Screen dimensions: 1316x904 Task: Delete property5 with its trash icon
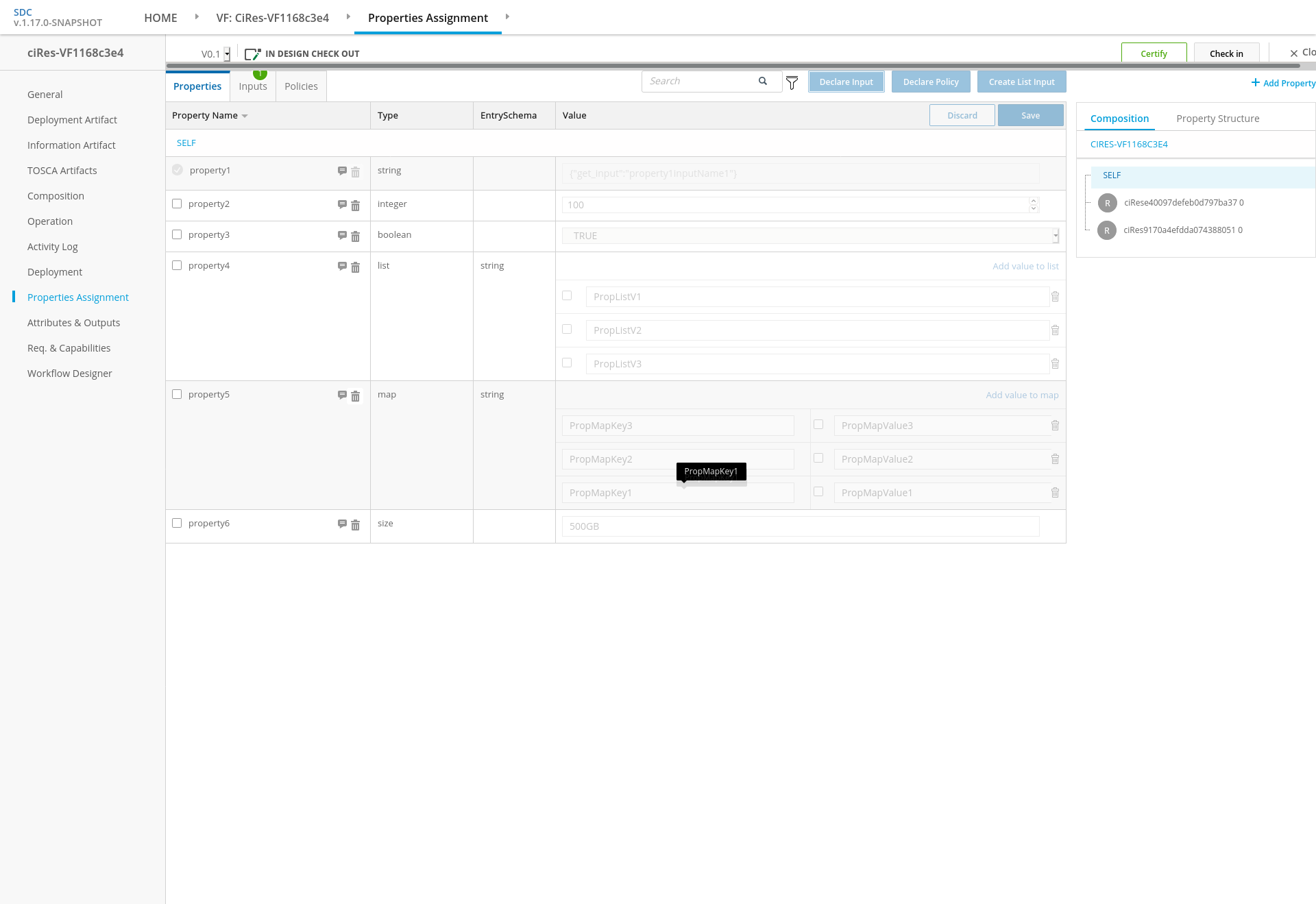point(355,396)
